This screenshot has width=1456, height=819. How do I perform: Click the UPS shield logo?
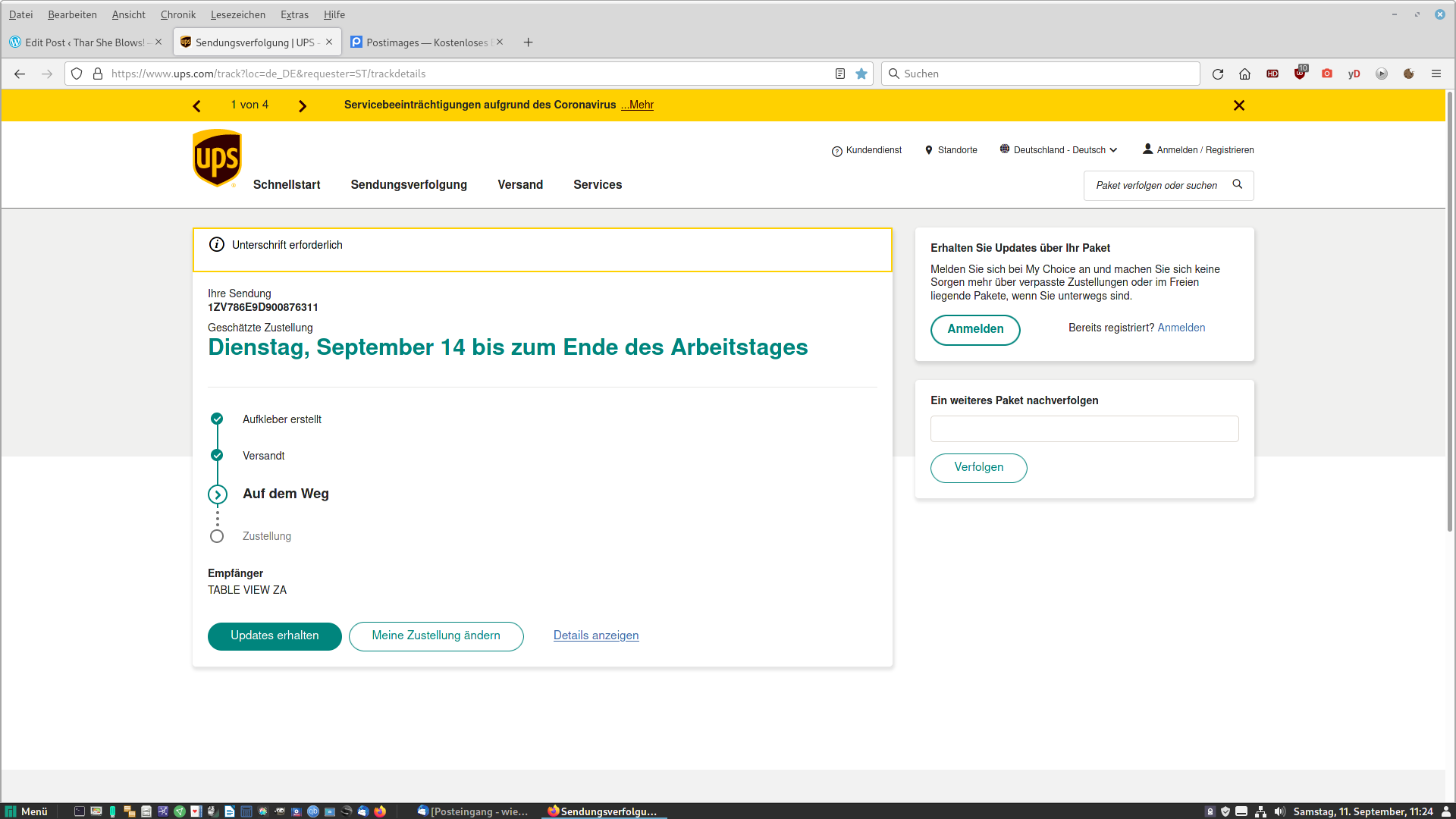[x=217, y=158]
